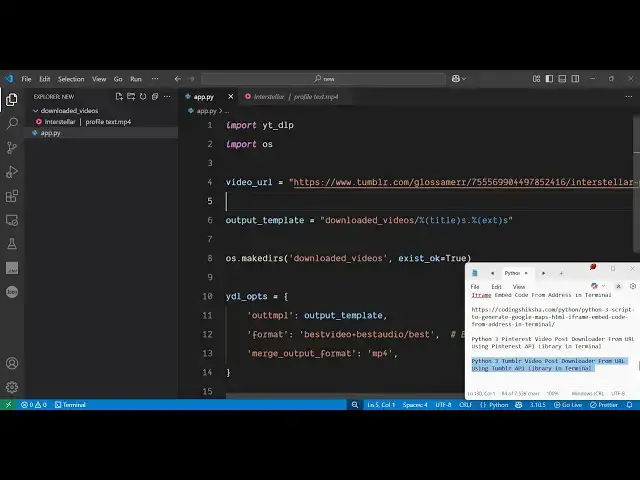Screen dimensions: 640x480
Task: Show the overflow menu items ellipsis
Action: coord(155,79)
